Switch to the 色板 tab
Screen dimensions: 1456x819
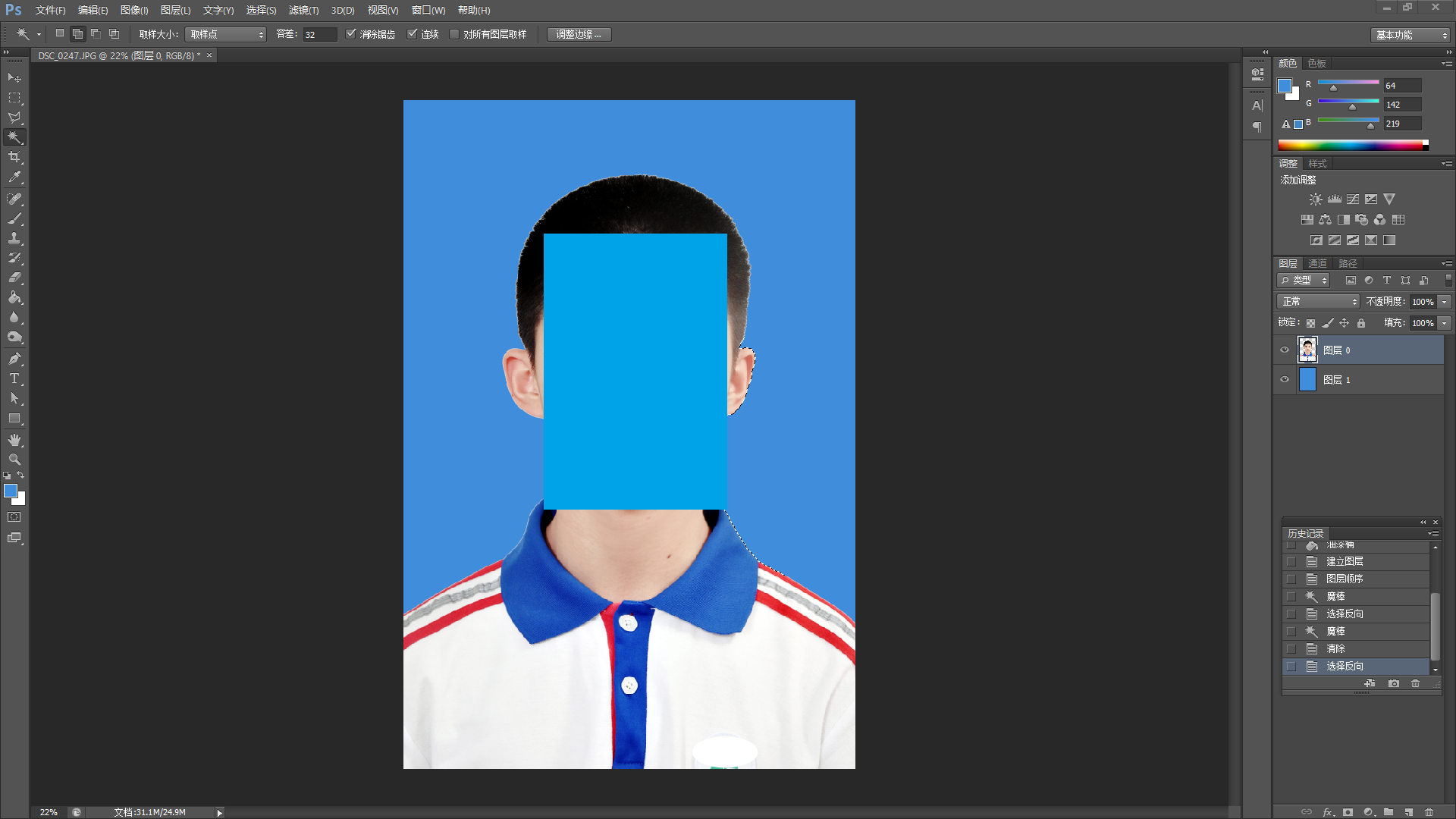pyautogui.click(x=1317, y=64)
